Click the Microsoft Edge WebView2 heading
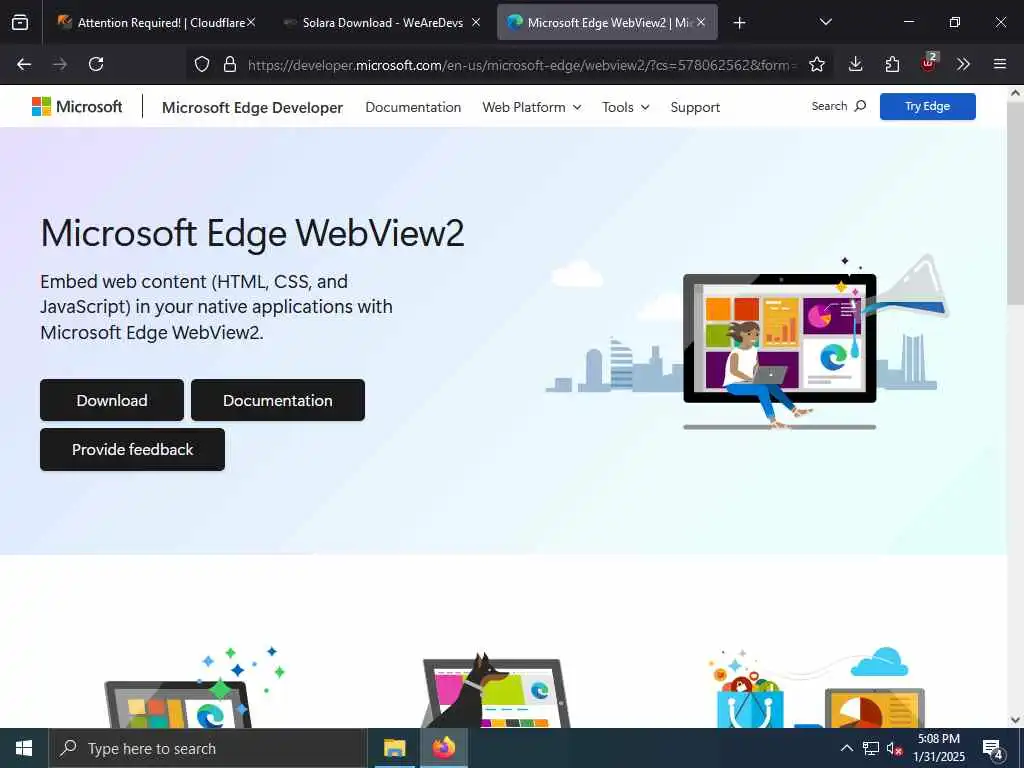Viewport: 1024px width, 768px height. (x=252, y=233)
